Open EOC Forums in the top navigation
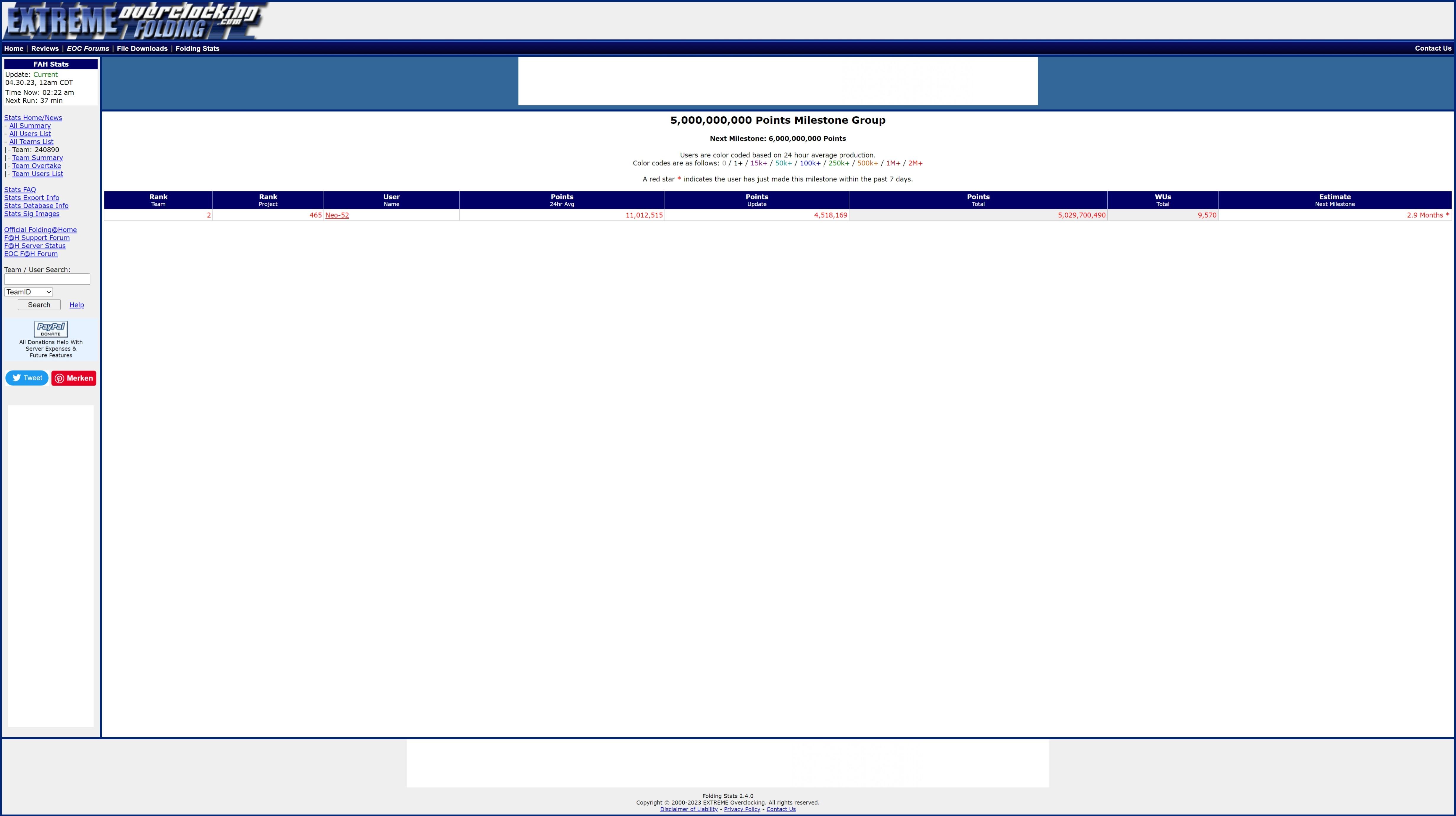 (88, 49)
